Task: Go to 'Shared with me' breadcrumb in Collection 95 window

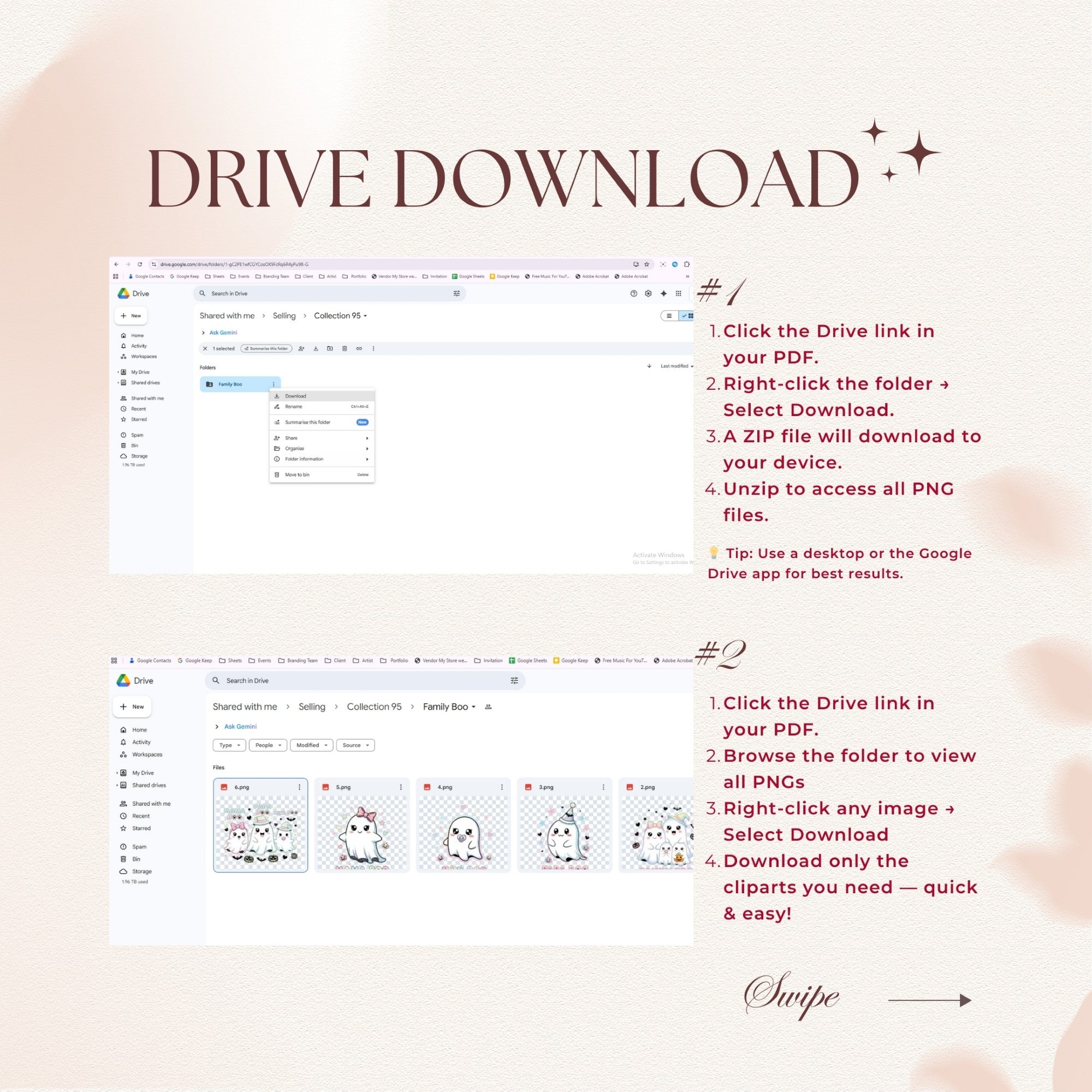Action: (x=227, y=316)
